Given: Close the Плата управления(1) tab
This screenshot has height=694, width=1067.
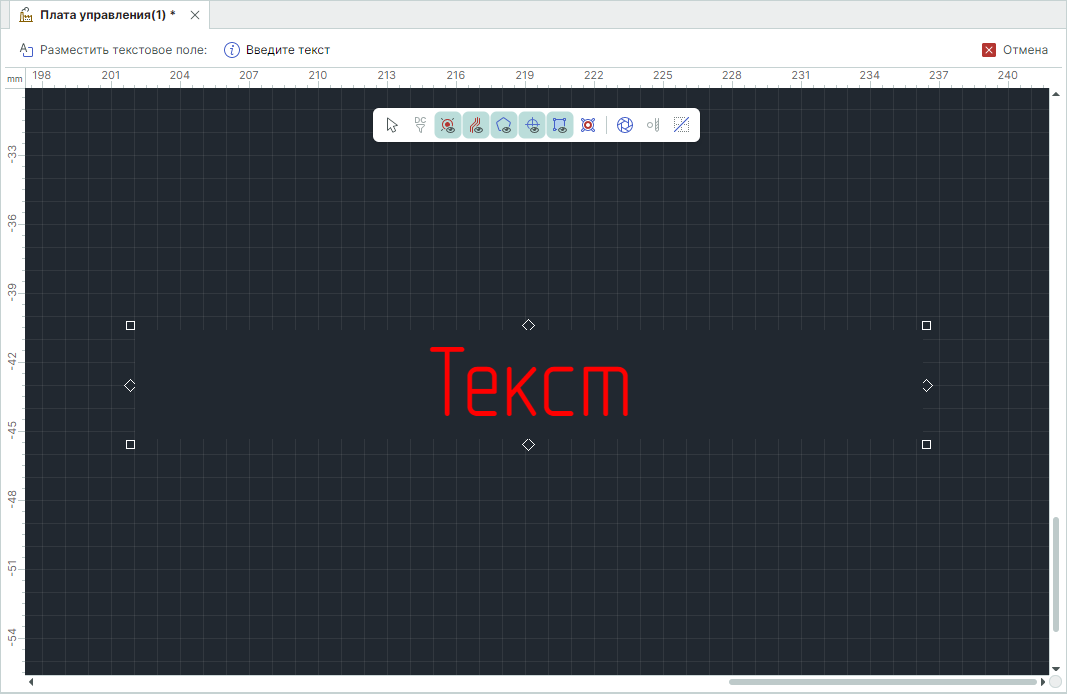Looking at the screenshot, I should coord(195,15).
